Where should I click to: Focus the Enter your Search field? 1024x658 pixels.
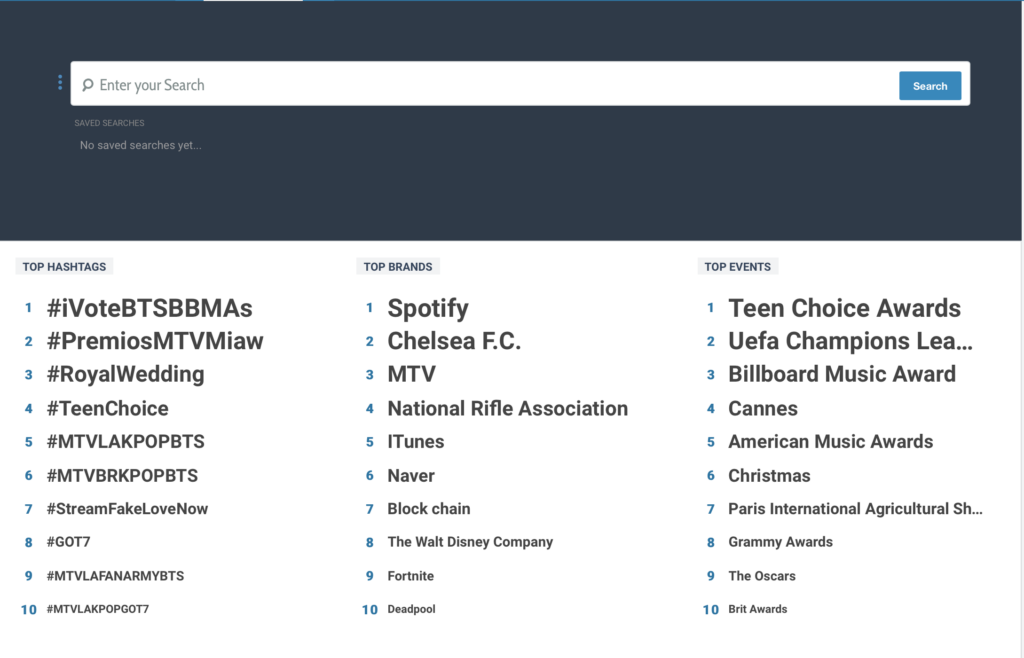[490, 85]
